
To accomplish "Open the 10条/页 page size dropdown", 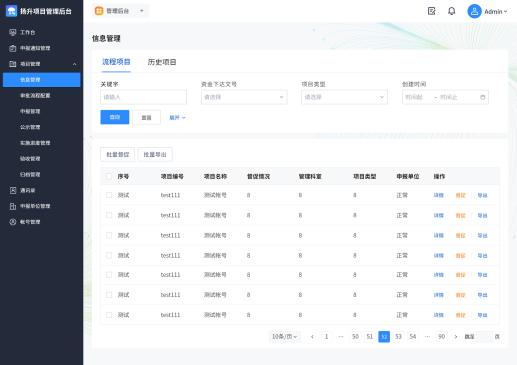I will (x=284, y=337).
